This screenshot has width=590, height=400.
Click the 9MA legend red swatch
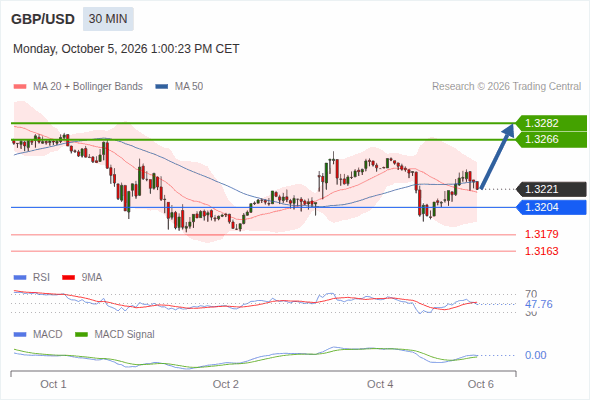pyautogui.click(x=68, y=278)
